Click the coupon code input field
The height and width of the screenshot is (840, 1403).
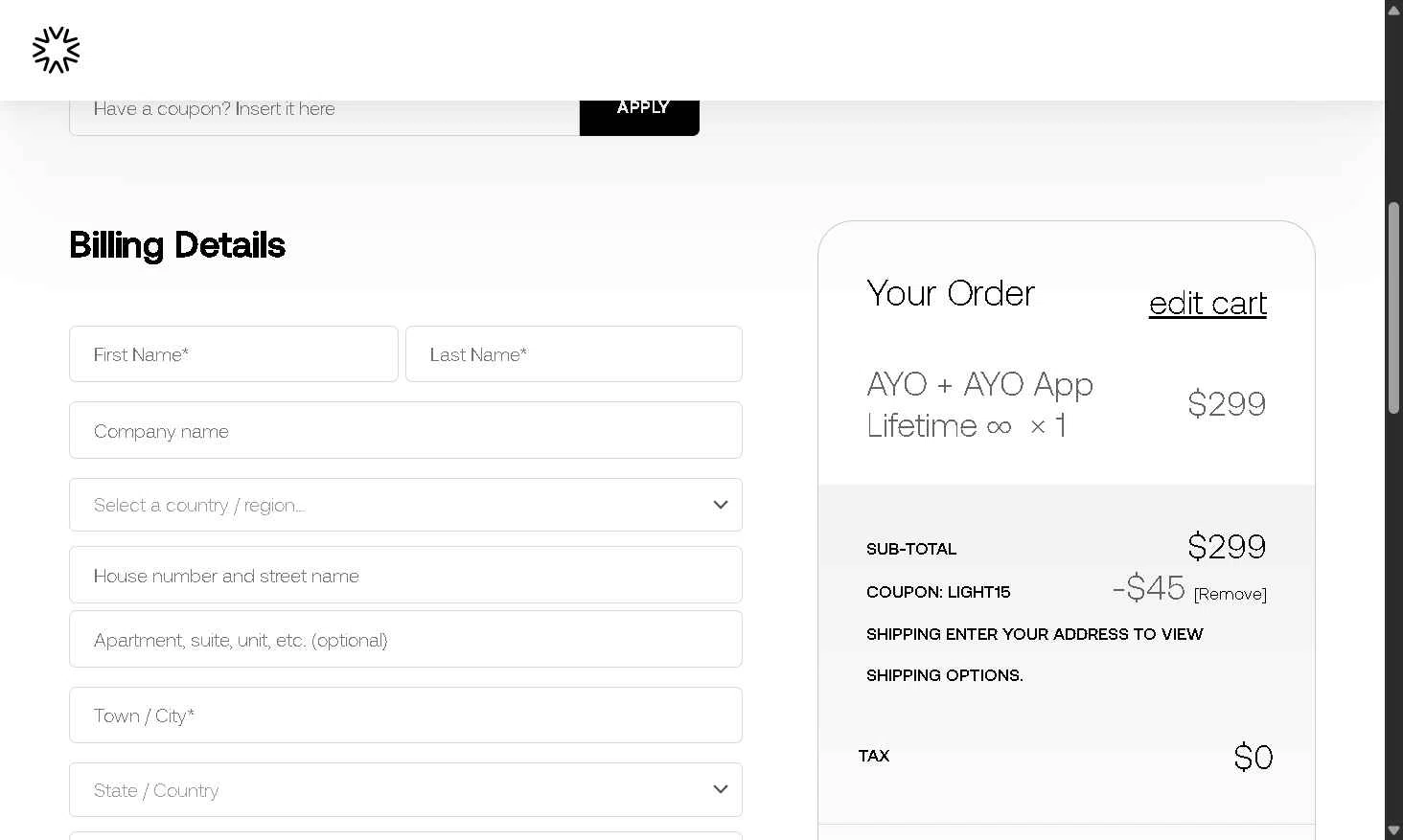(x=325, y=118)
